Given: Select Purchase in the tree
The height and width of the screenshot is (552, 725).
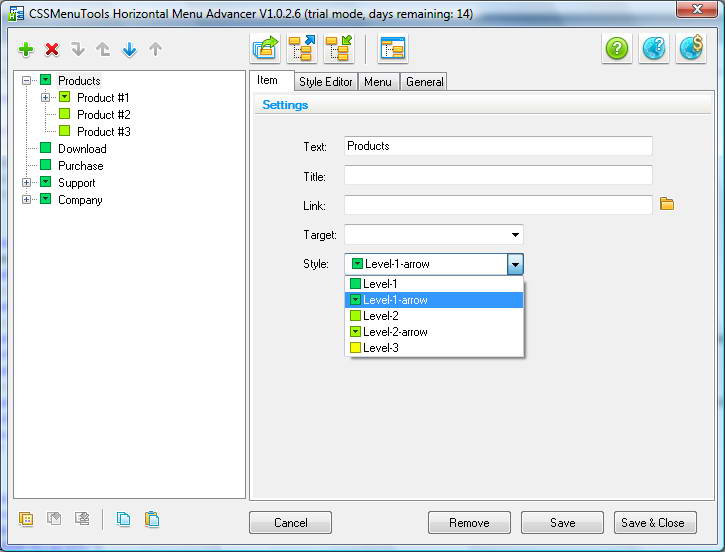Looking at the screenshot, I should pos(81,166).
